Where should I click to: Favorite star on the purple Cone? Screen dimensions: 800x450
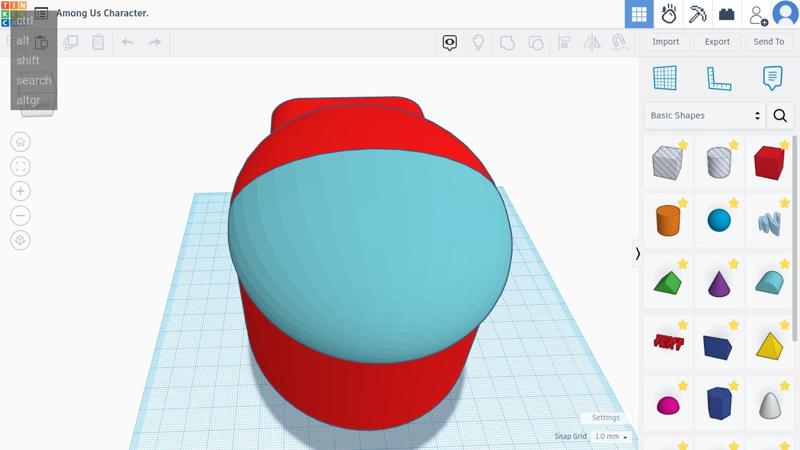[x=734, y=264]
